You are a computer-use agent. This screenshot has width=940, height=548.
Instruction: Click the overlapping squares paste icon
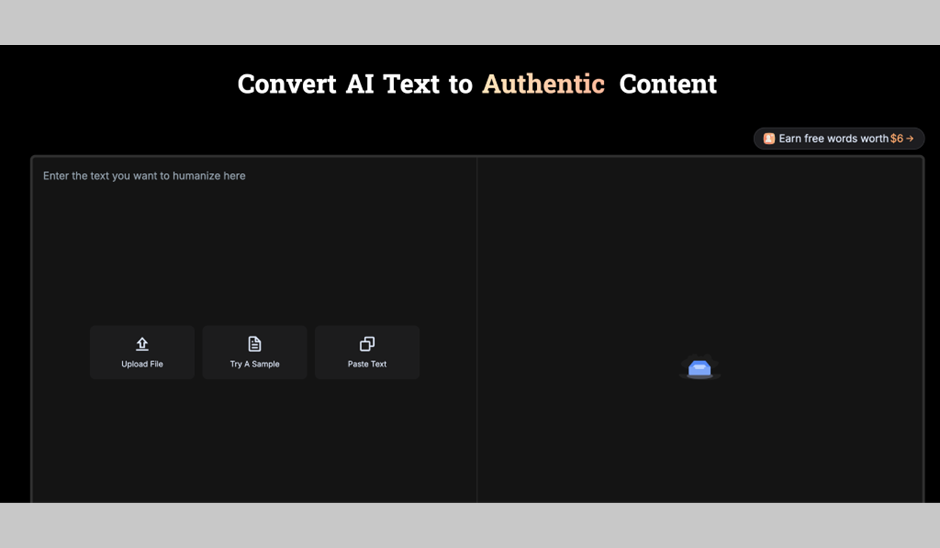pos(367,344)
